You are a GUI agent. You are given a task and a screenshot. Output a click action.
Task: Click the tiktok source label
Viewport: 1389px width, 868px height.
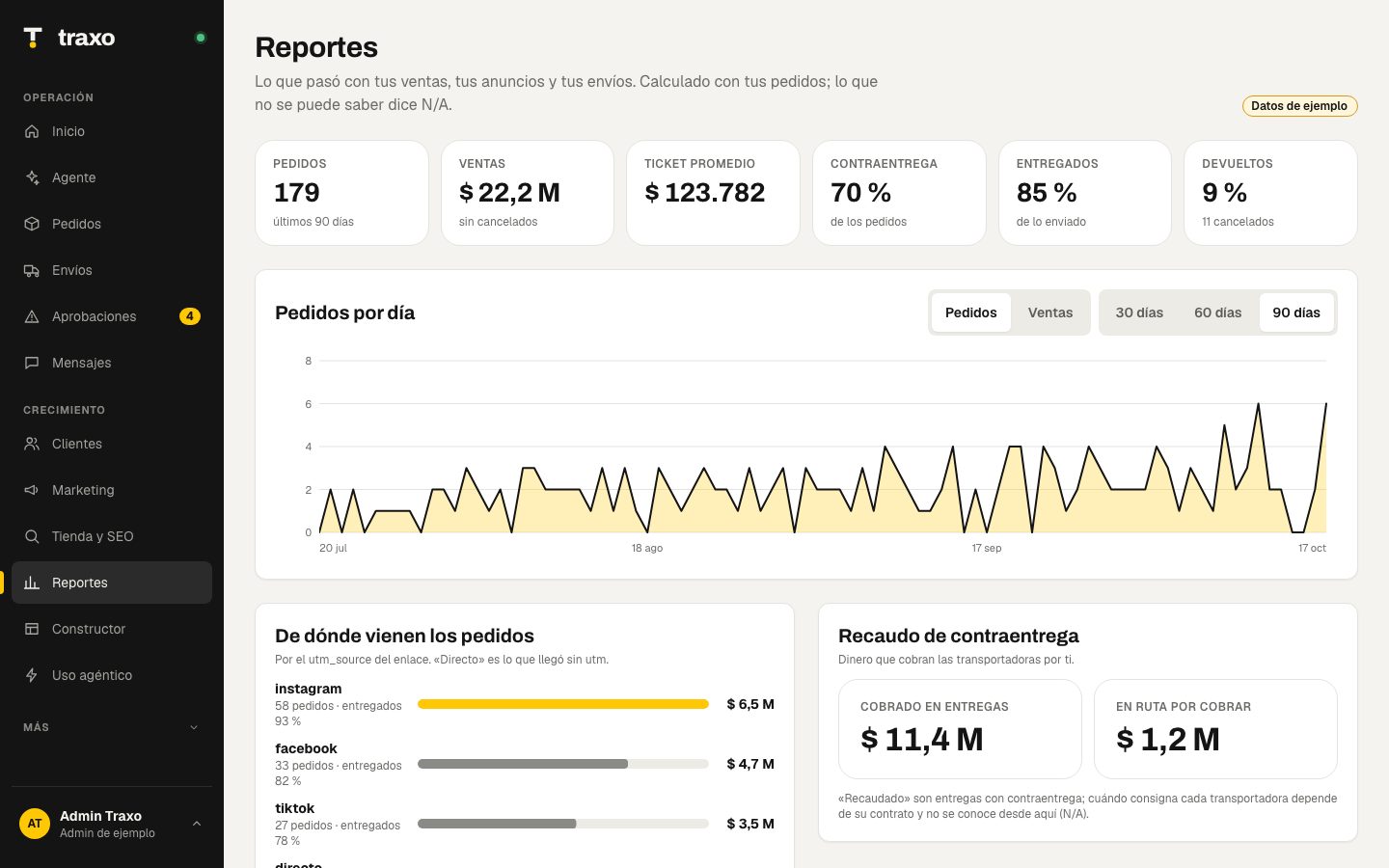pyautogui.click(x=294, y=808)
